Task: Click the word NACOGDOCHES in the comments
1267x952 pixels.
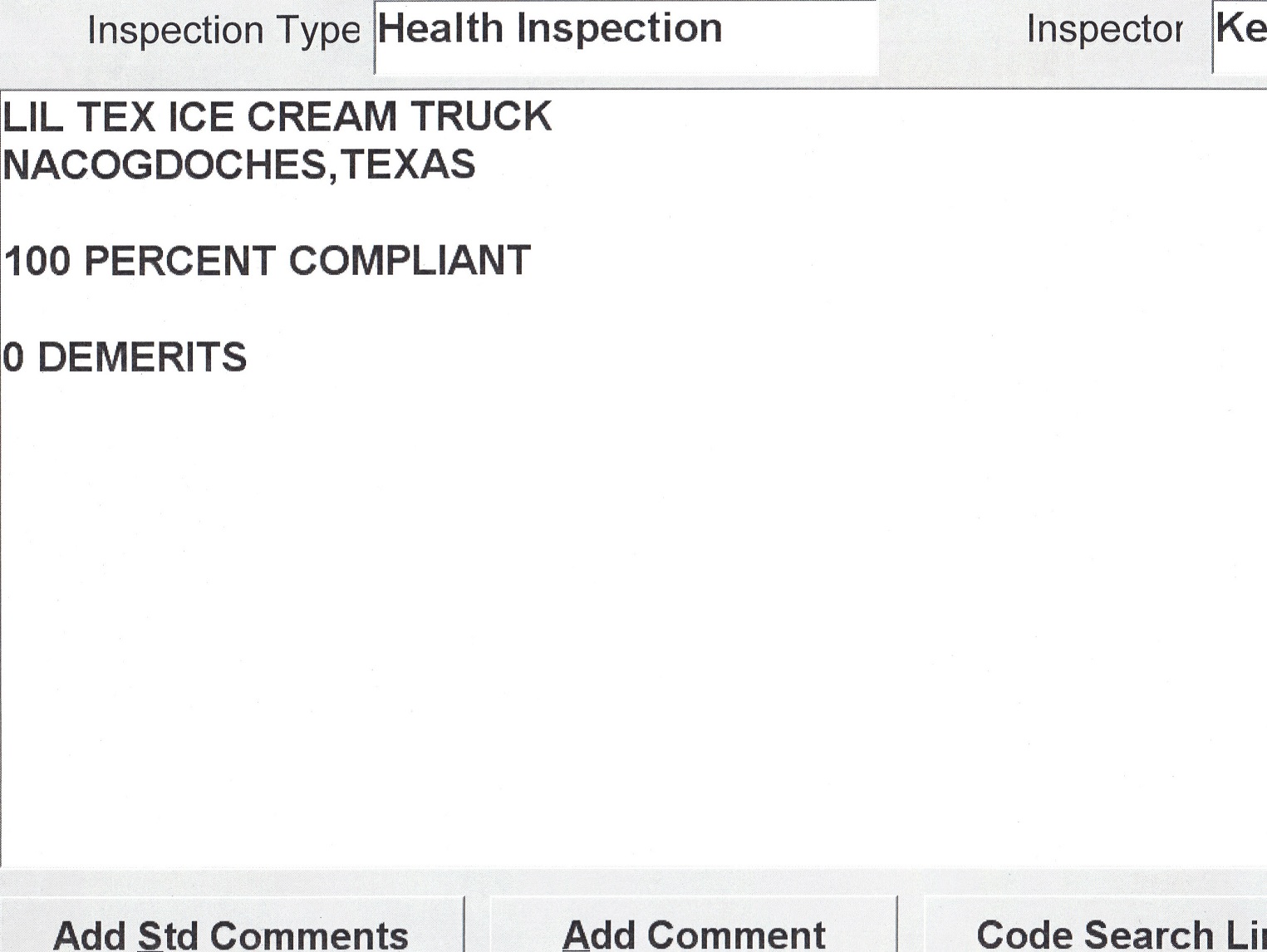Action: [x=165, y=164]
